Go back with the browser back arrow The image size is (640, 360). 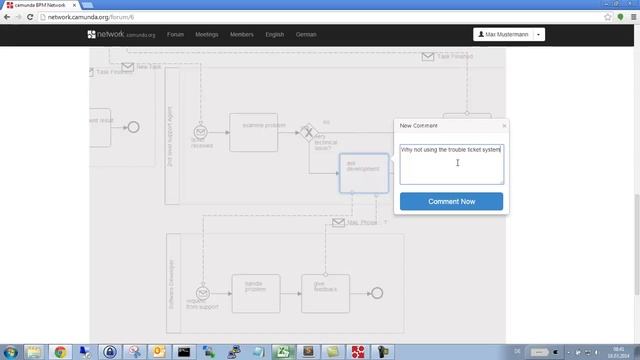tap(7, 17)
